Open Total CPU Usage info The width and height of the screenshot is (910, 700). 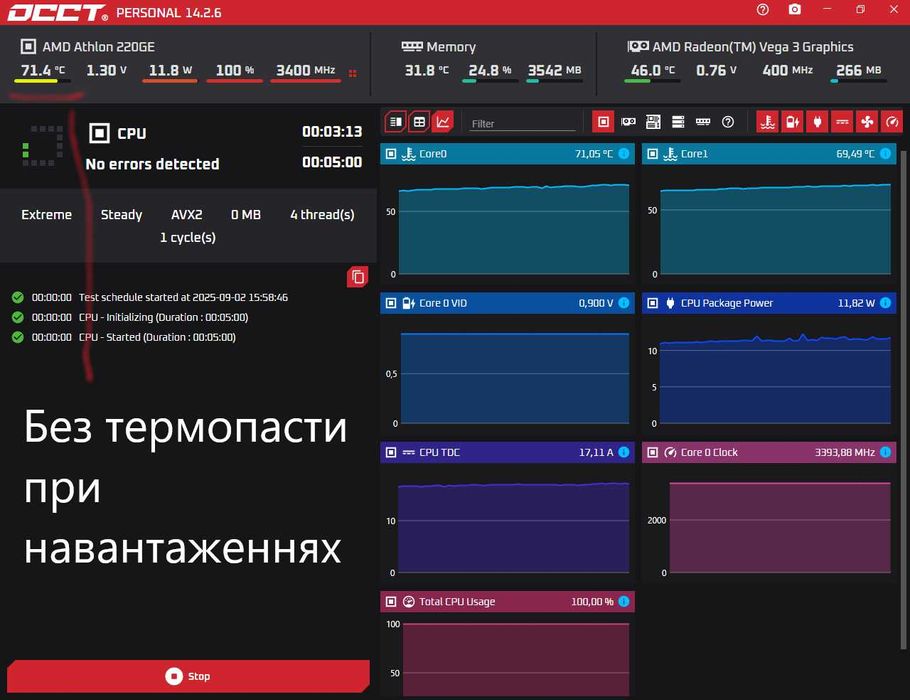point(624,601)
